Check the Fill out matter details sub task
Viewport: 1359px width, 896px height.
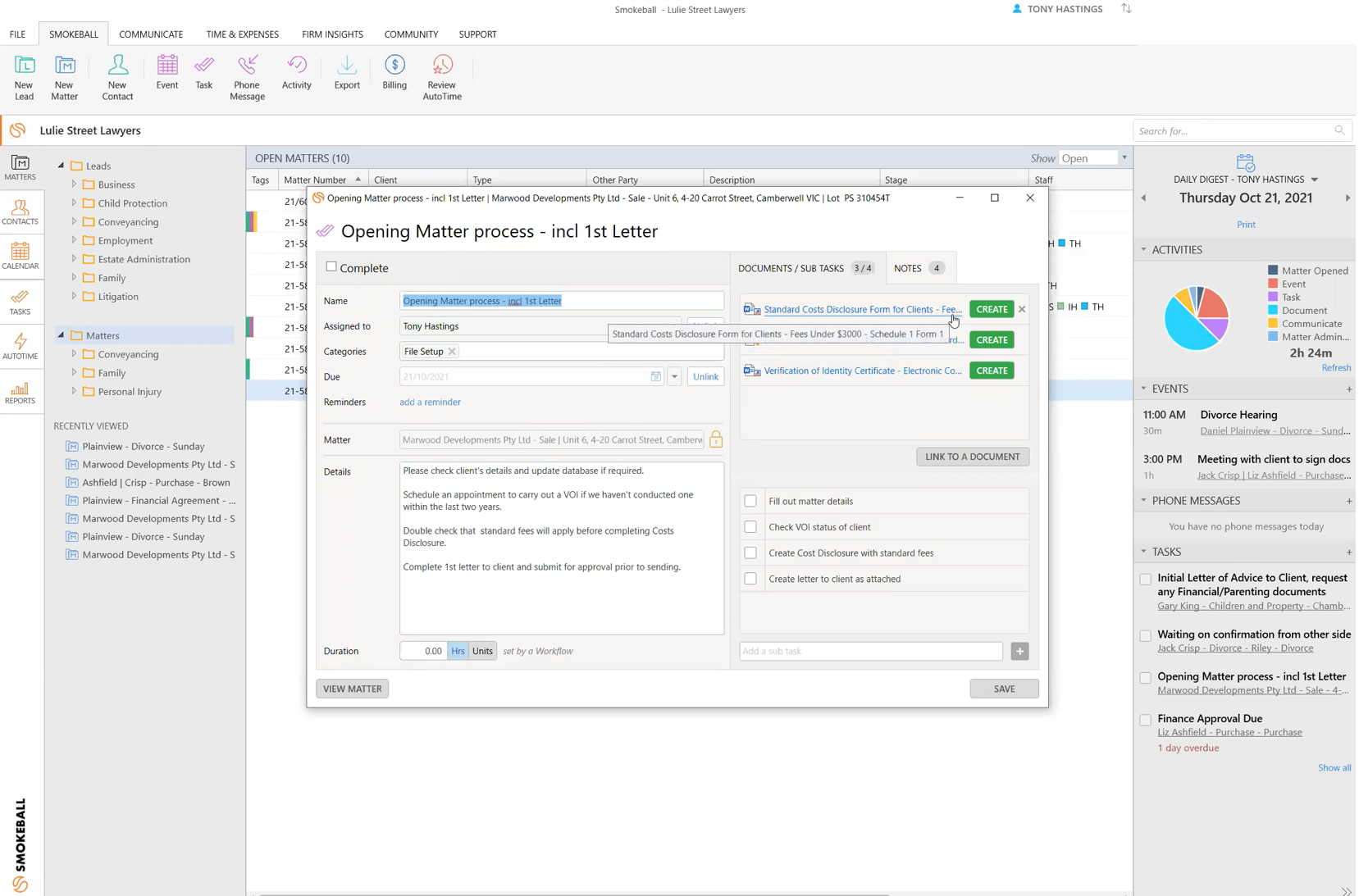point(750,501)
